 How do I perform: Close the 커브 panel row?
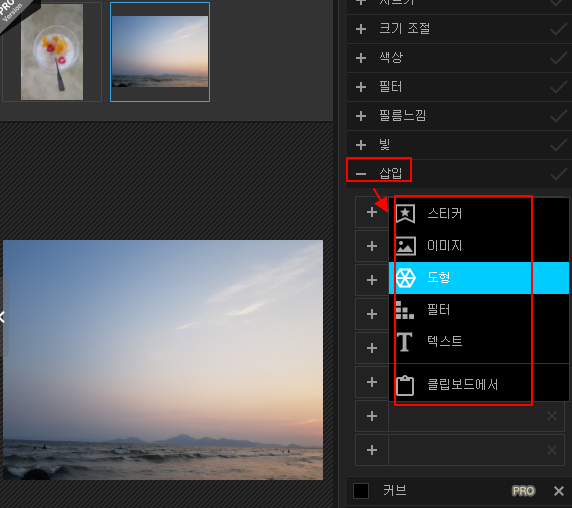coord(559,490)
